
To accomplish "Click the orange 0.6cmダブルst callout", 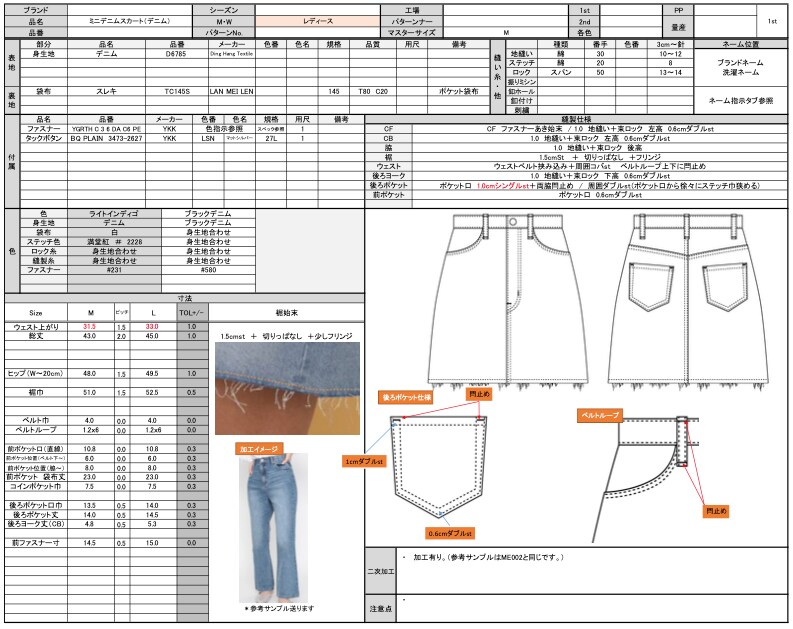I will pyautogui.click(x=450, y=533).
